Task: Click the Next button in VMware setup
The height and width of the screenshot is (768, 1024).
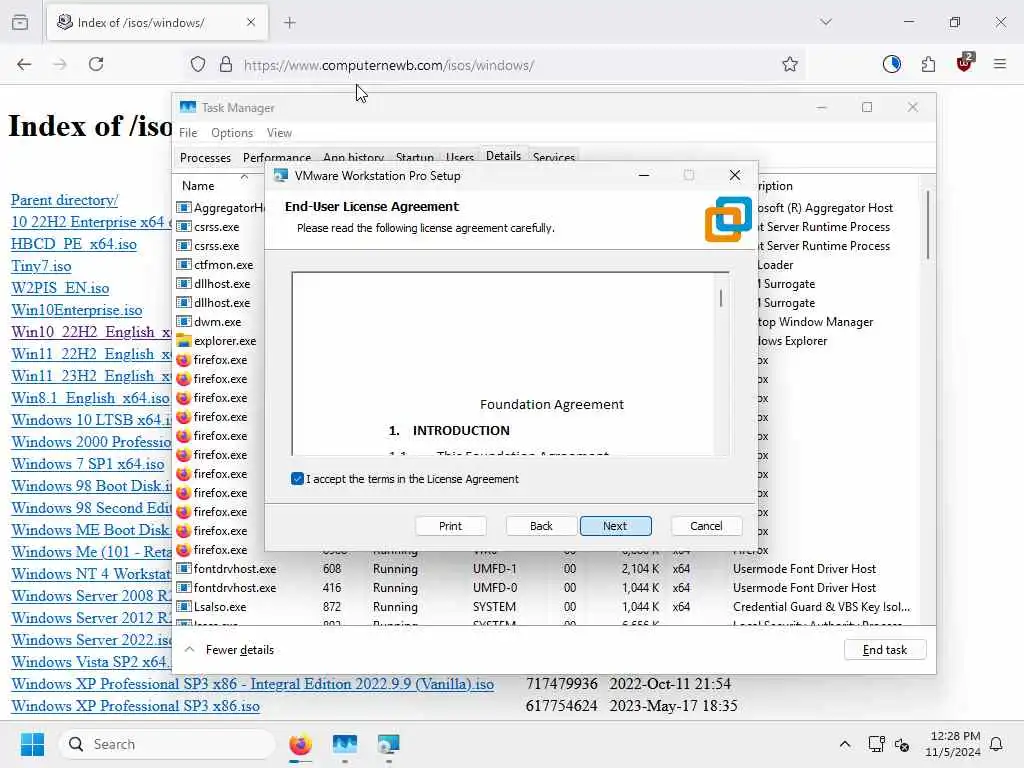Action: pyautogui.click(x=615, y=526)
